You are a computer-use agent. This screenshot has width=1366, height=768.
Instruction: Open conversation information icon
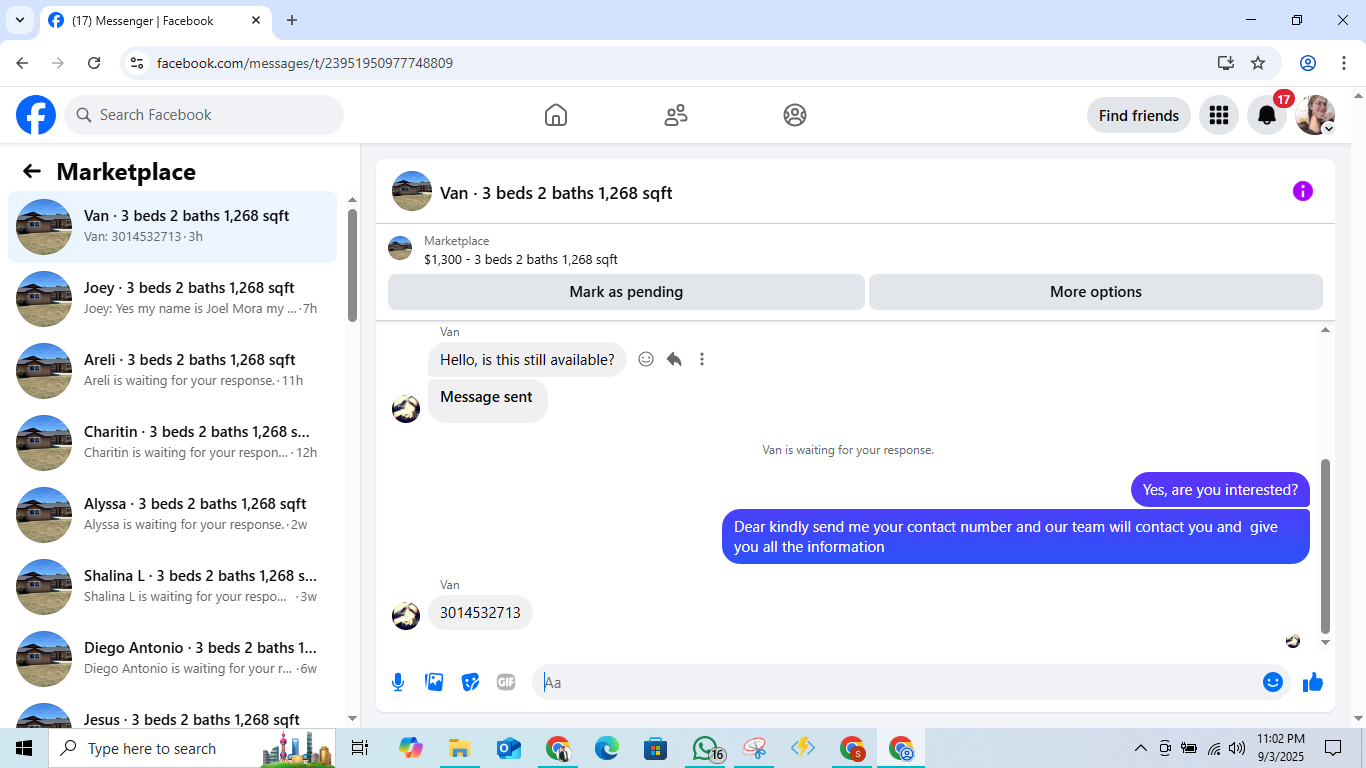pos(1303,191)
